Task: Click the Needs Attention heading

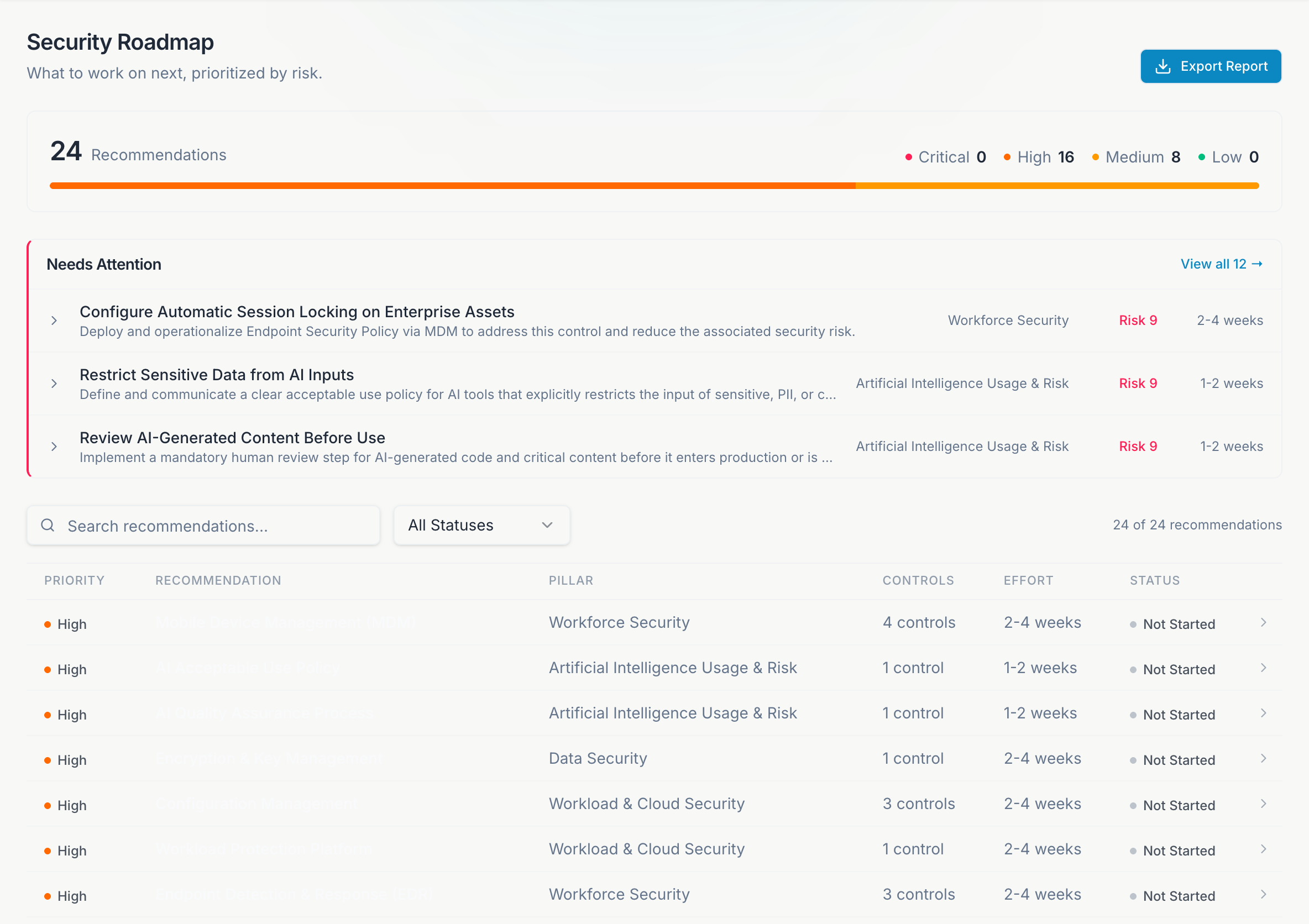Action: [104, 265]
